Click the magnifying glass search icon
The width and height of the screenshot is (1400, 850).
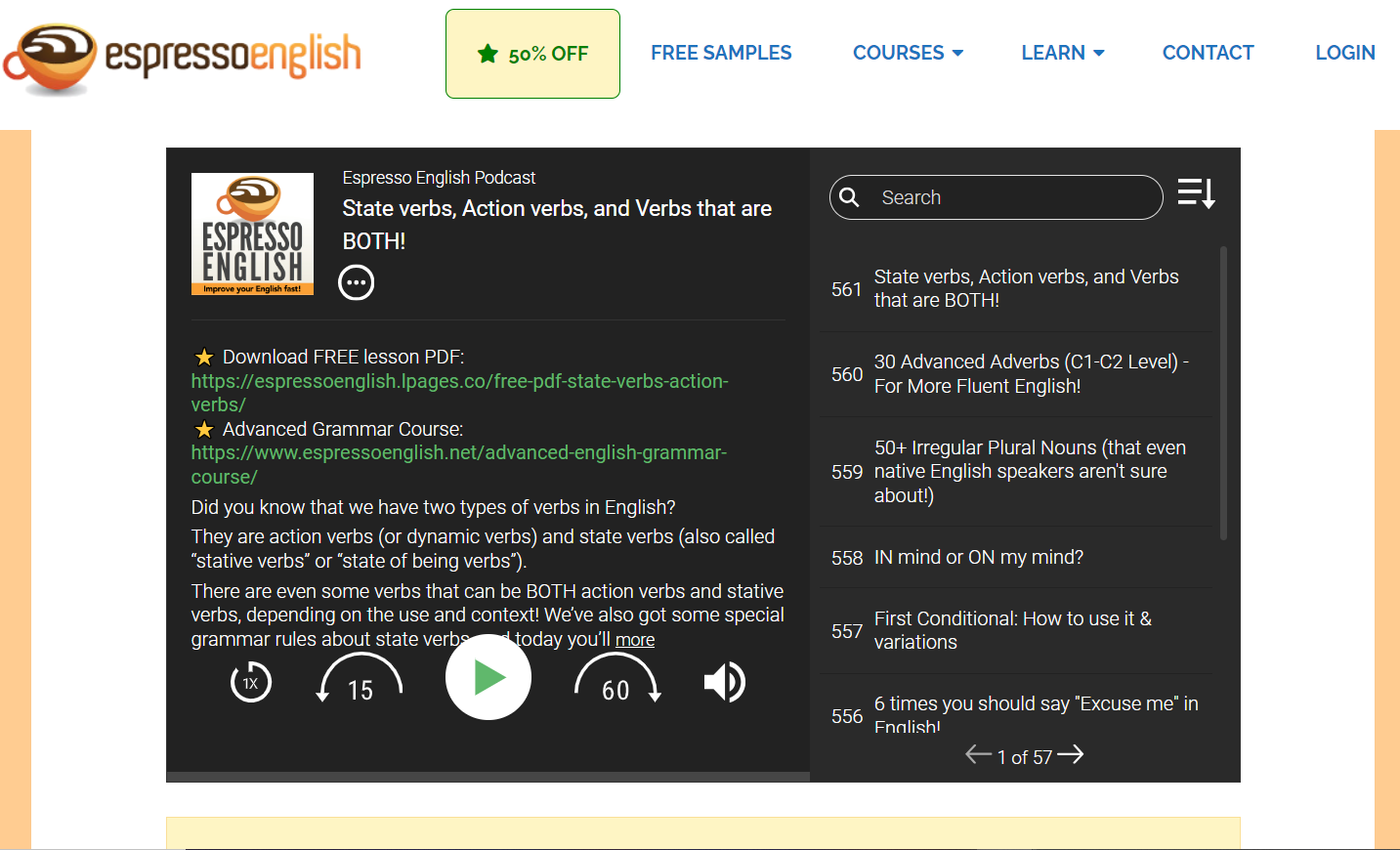(x=850, y=197)
